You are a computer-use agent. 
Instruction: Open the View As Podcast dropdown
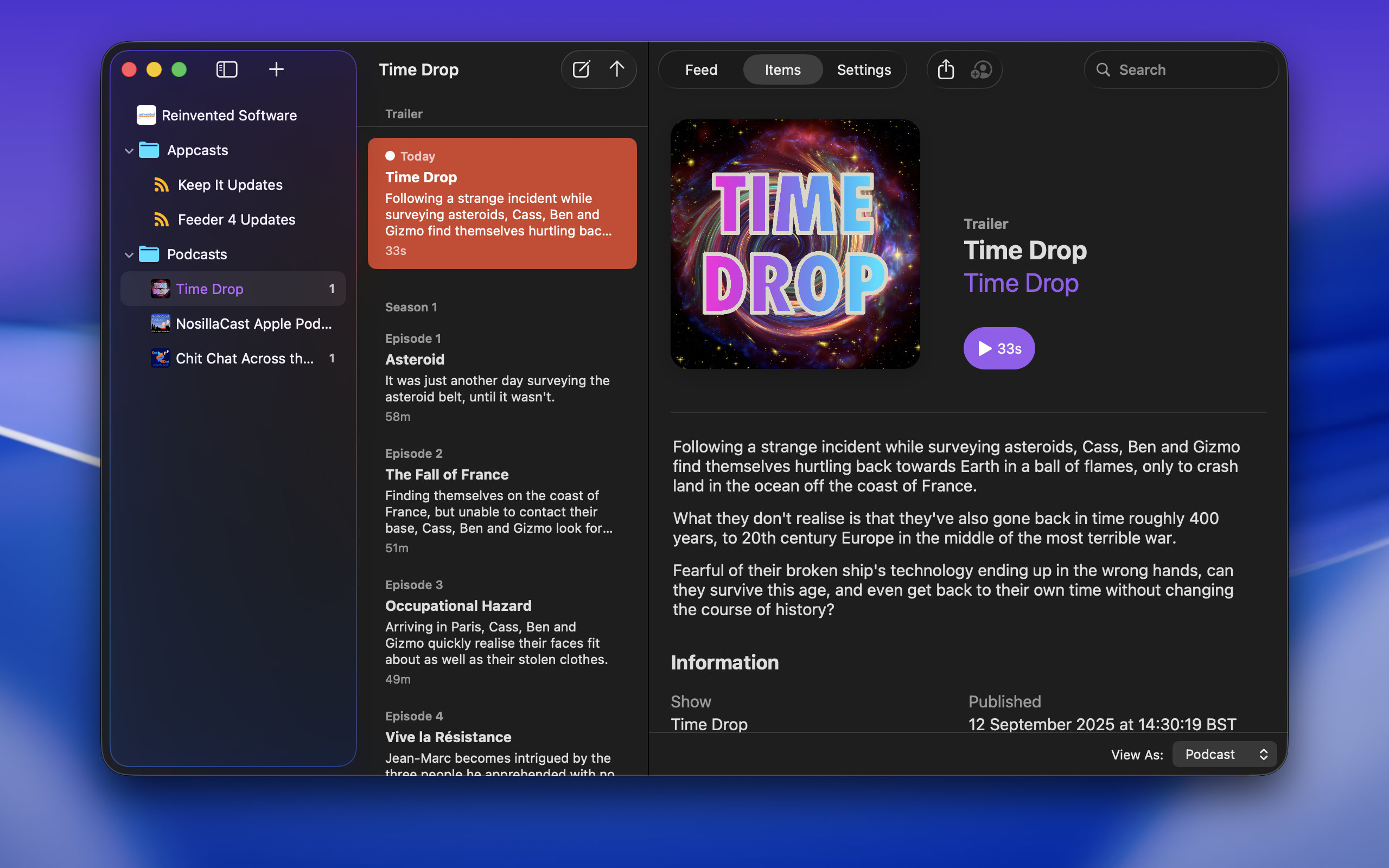1224,754
